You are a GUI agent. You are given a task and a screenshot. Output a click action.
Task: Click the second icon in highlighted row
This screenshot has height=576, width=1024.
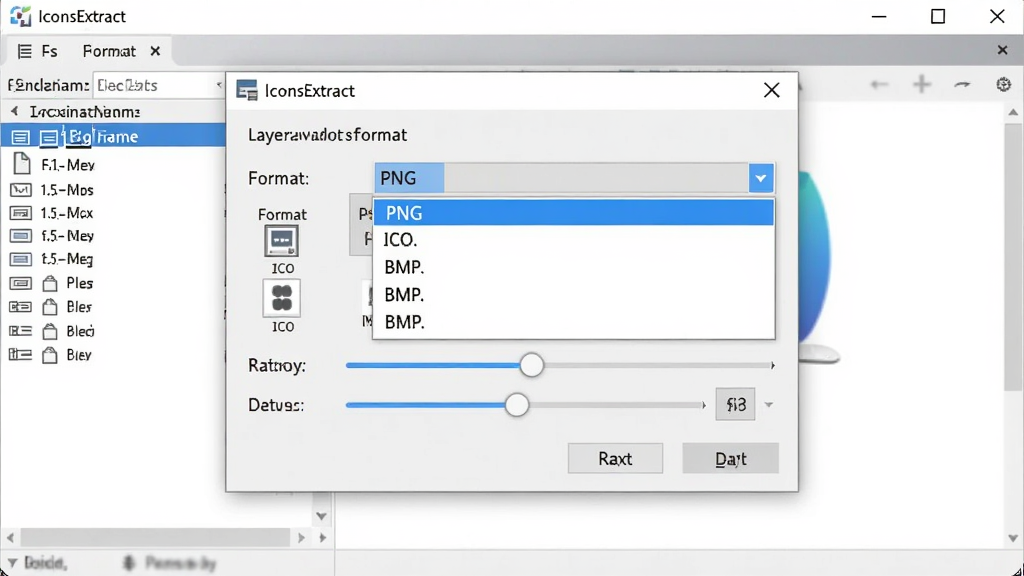tap(49, 137)
